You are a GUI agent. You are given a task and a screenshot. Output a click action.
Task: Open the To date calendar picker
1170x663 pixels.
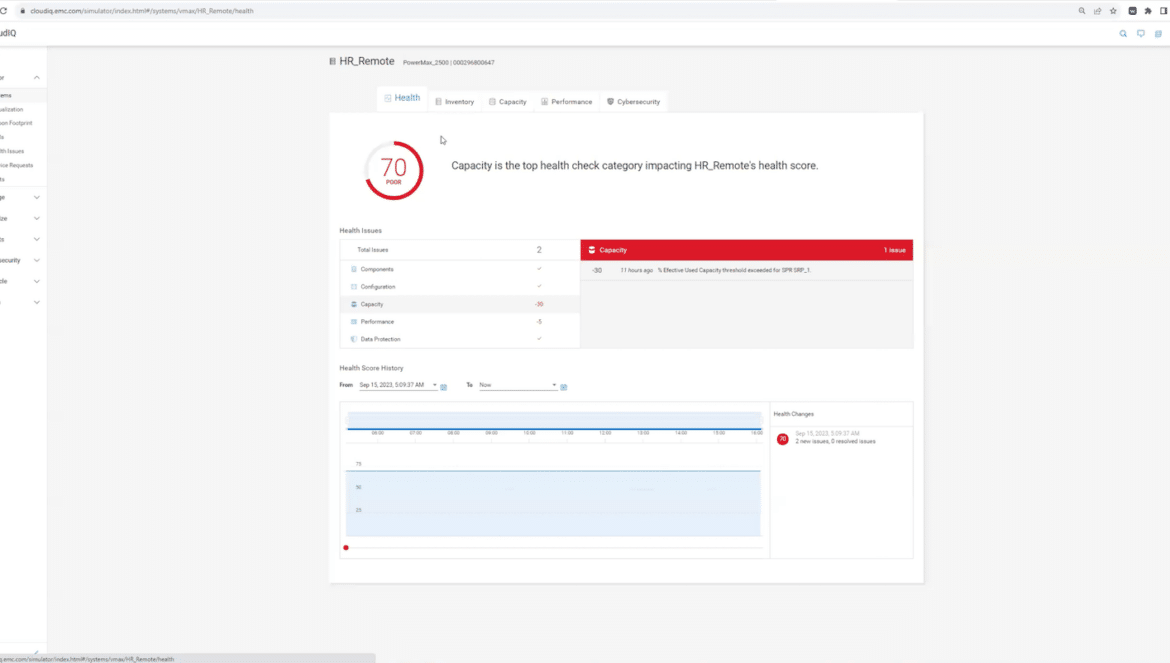coord(564,387)
